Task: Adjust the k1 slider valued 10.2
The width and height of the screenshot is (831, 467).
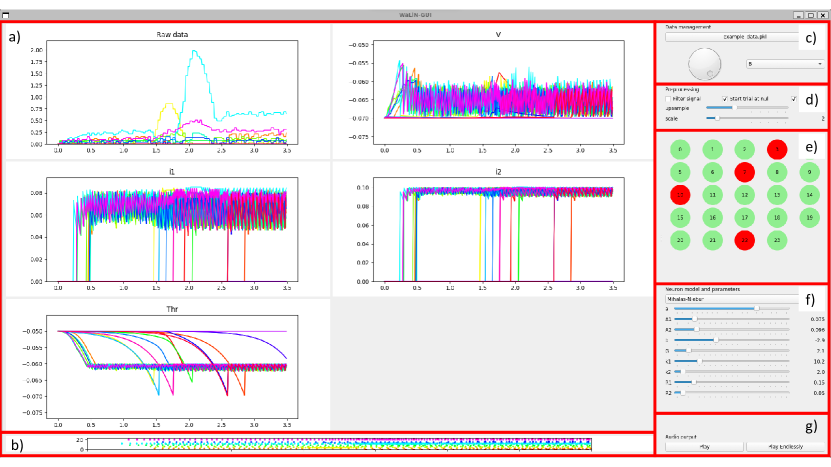Action: coord(731,361)
